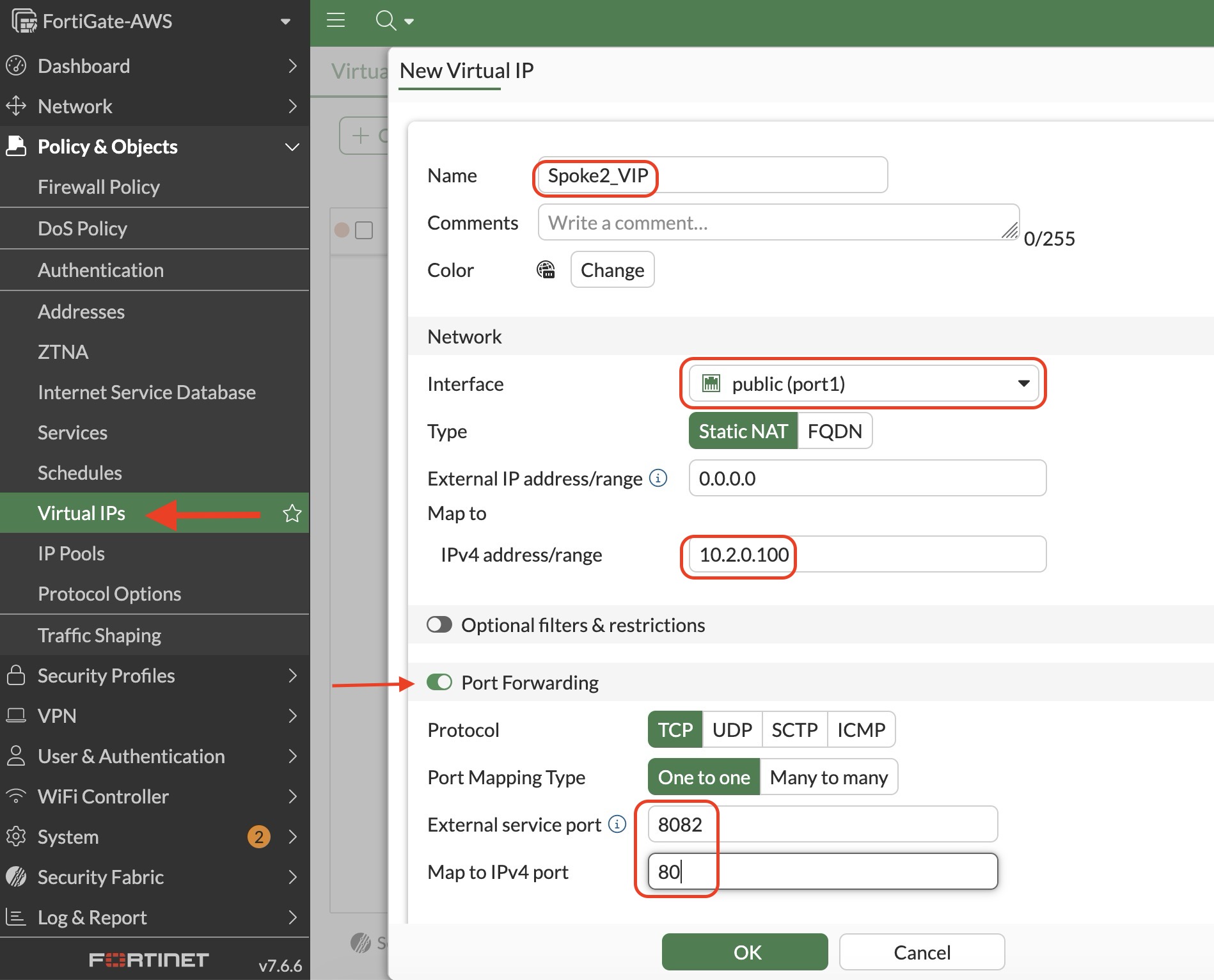Click the Comments text area
The image size is (1214, 980).
point(778,222)
